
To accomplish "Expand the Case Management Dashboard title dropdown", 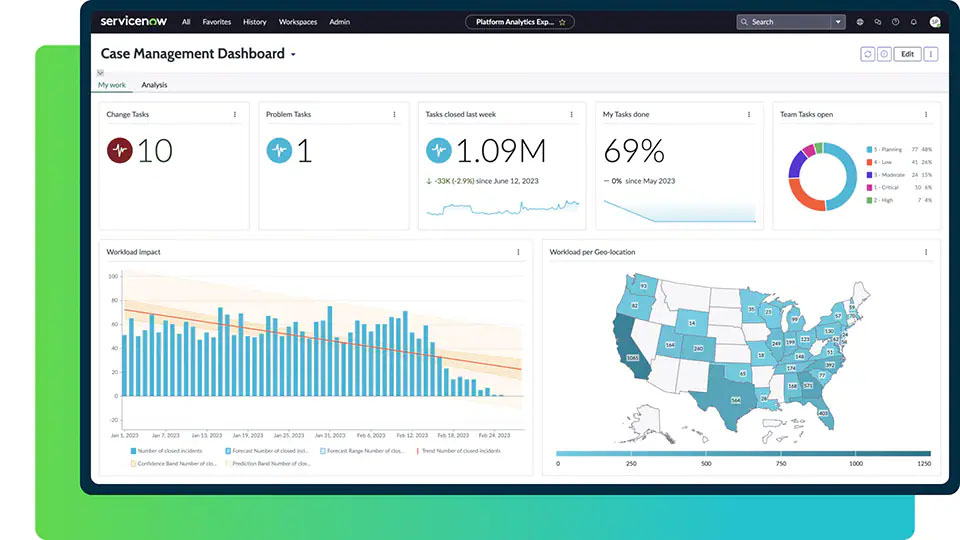I will pyautogui.click(x=293, y=55).
